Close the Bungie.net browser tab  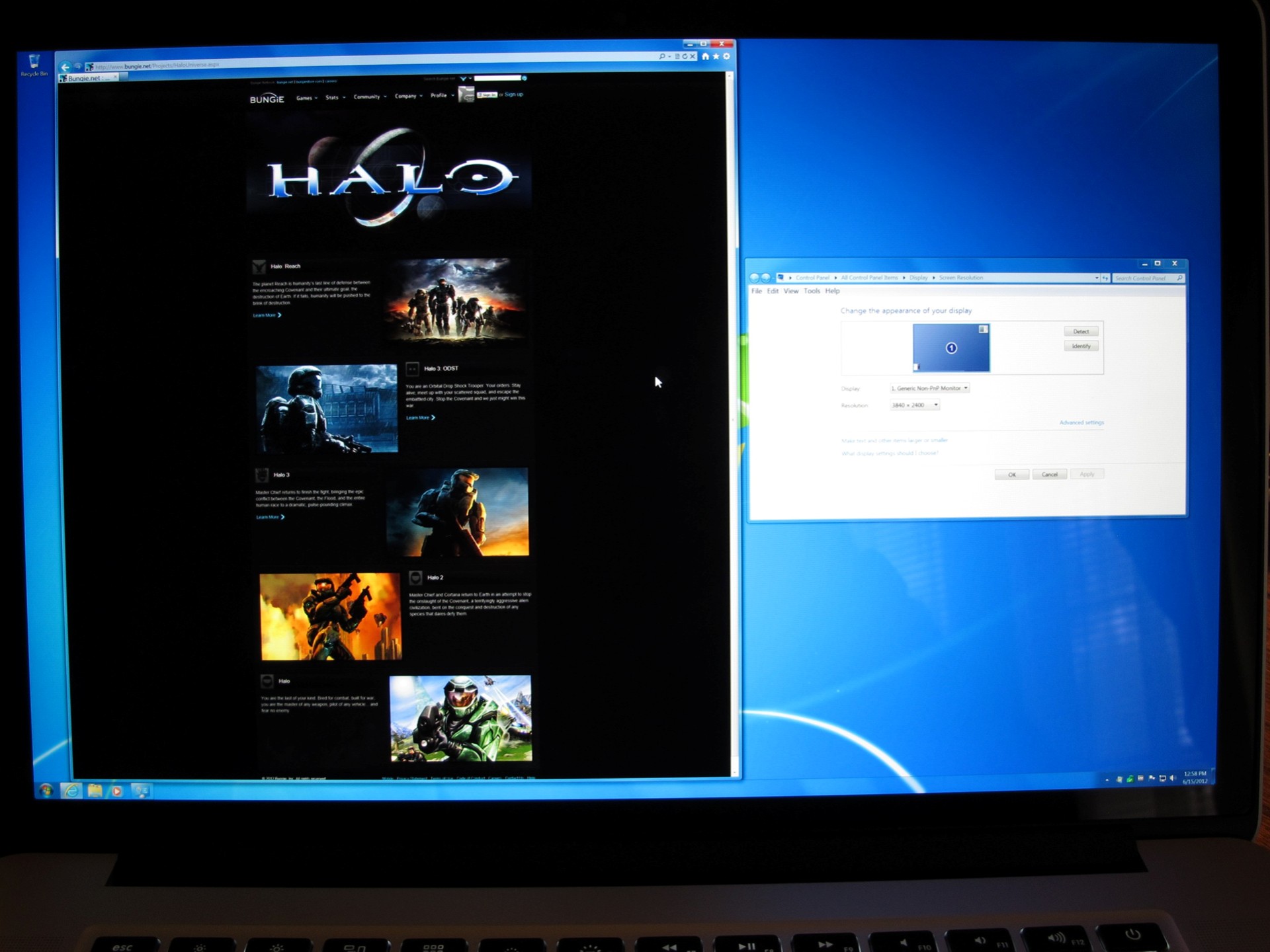point(115,77)
